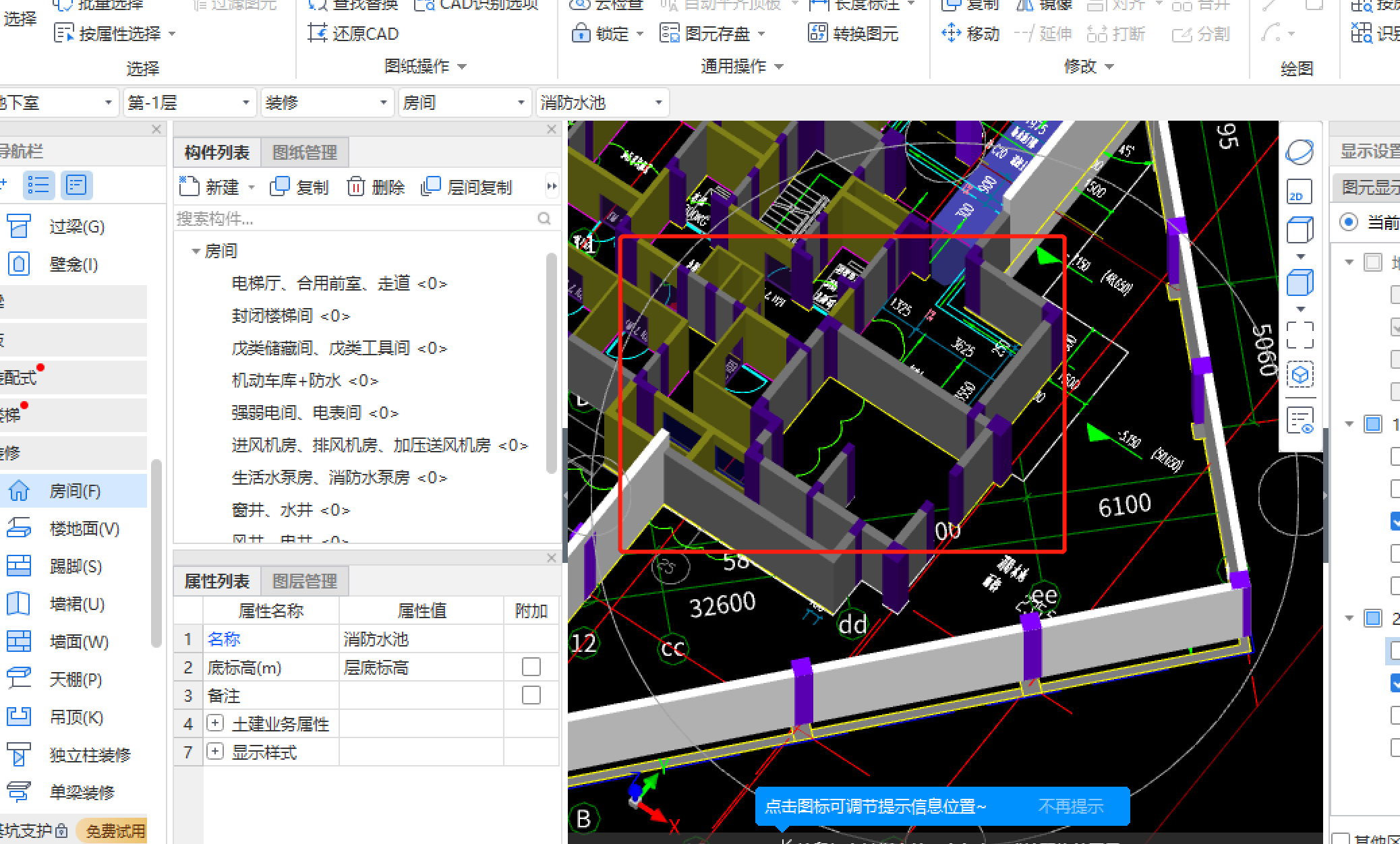
Task: Switch to 2D view mode
Action: [x=1300, y=191]
